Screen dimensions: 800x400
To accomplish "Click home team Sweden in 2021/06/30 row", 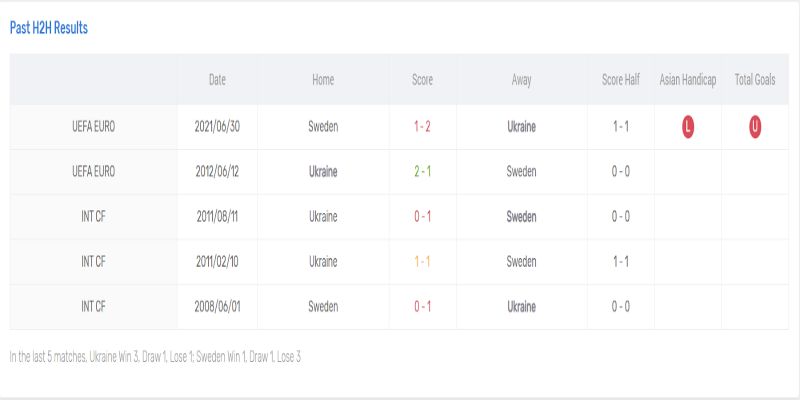I will 323,127.
